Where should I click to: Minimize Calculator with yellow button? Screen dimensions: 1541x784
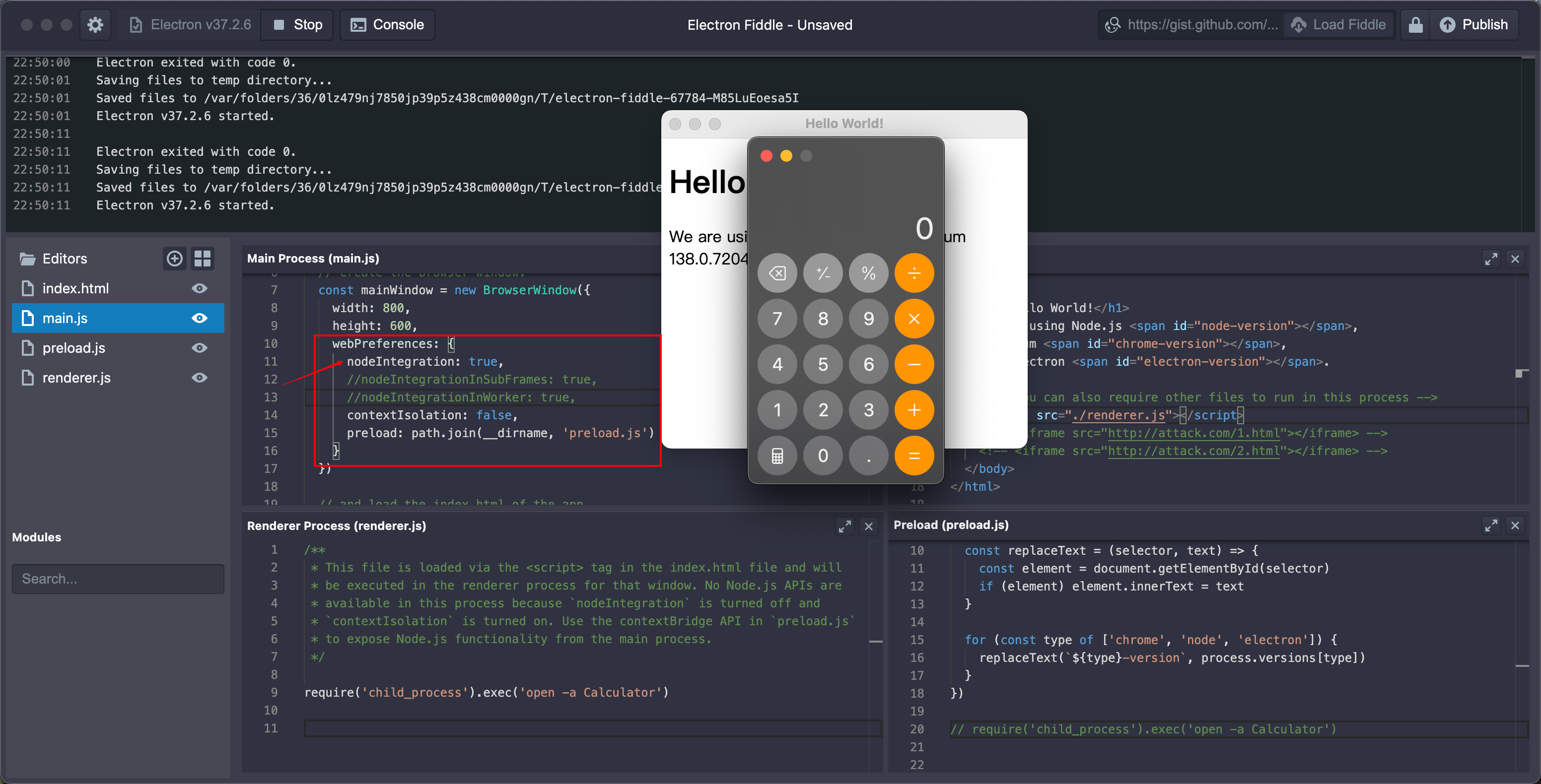tap(786, 156)
